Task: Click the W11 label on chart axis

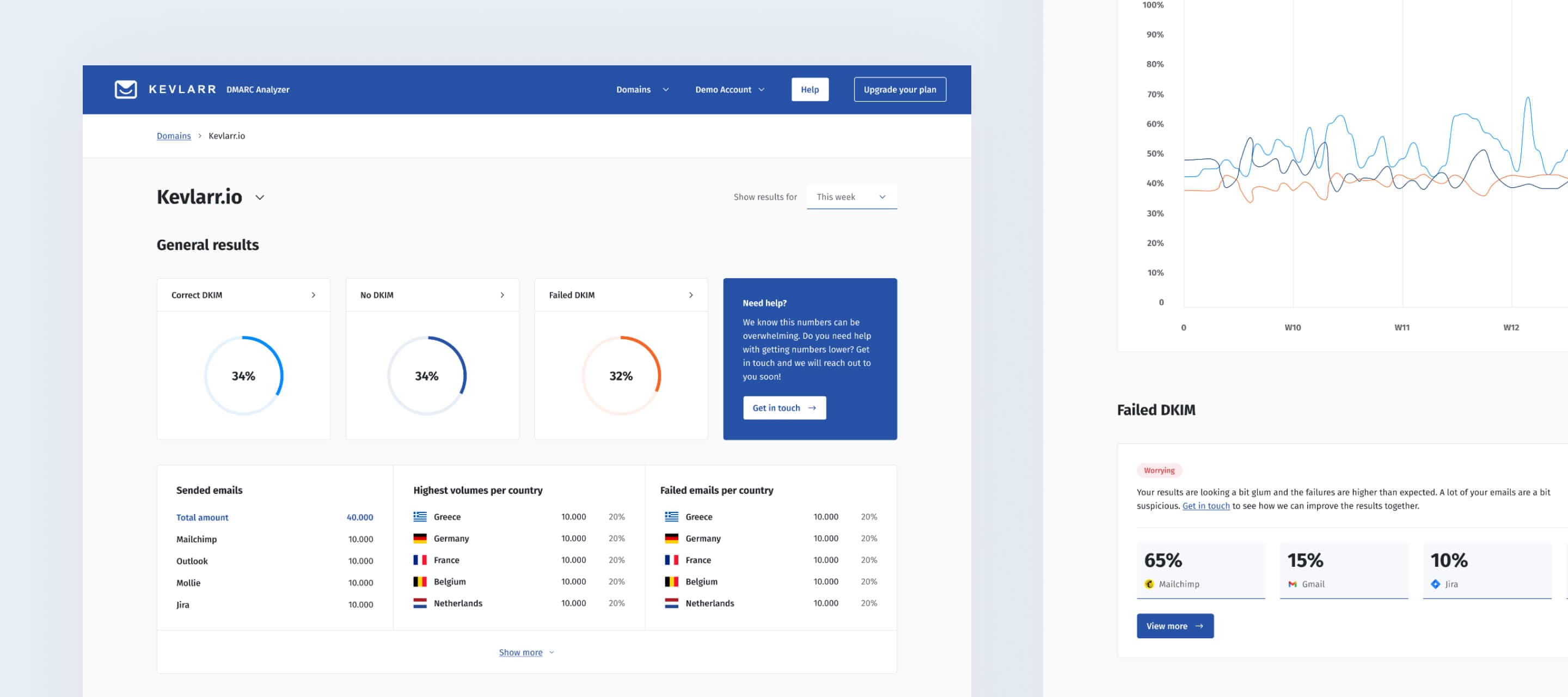Action: [1402, 327]
